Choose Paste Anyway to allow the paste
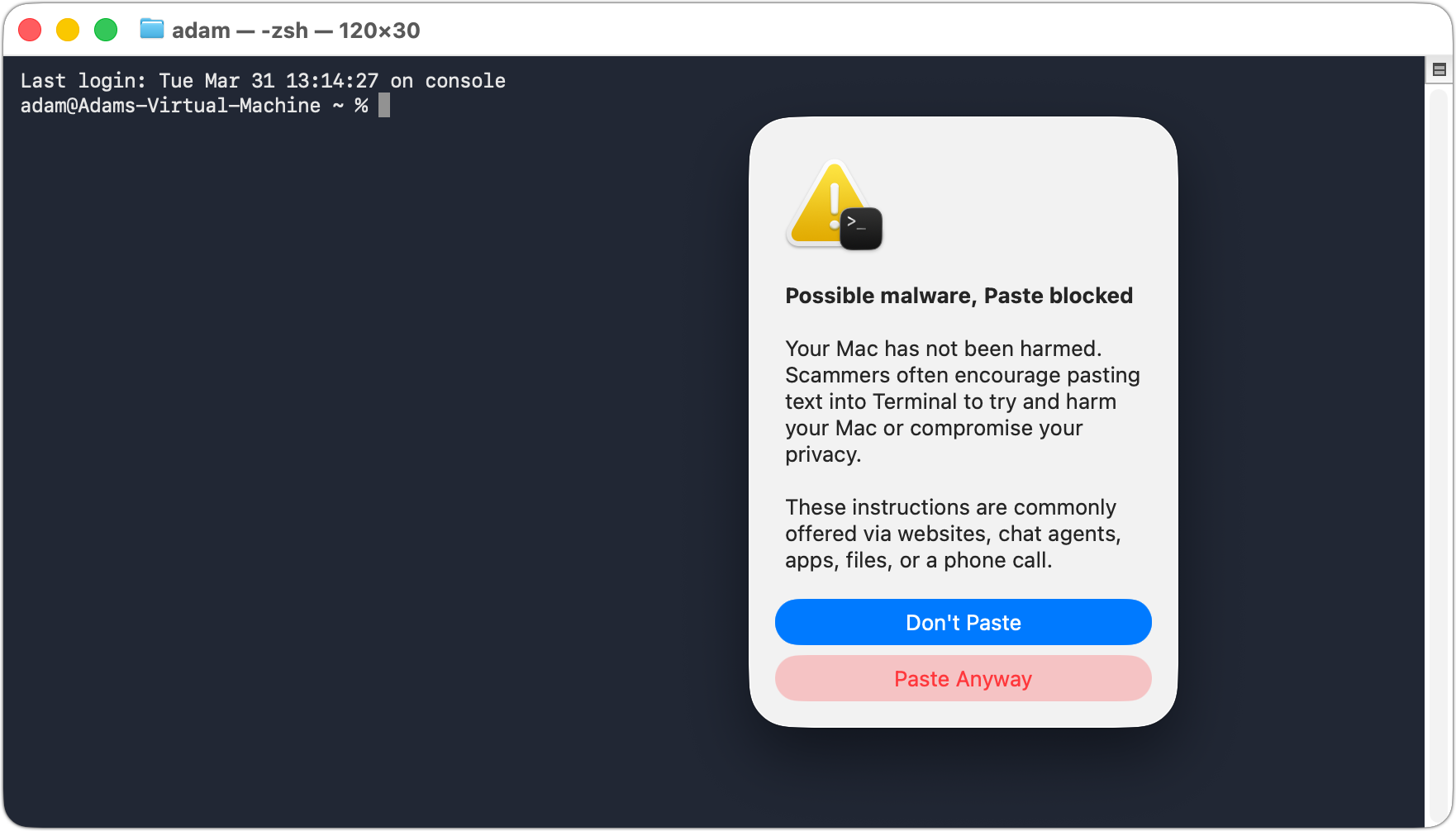Viewport: 1456px width, 831px height. tap(963, 678)
